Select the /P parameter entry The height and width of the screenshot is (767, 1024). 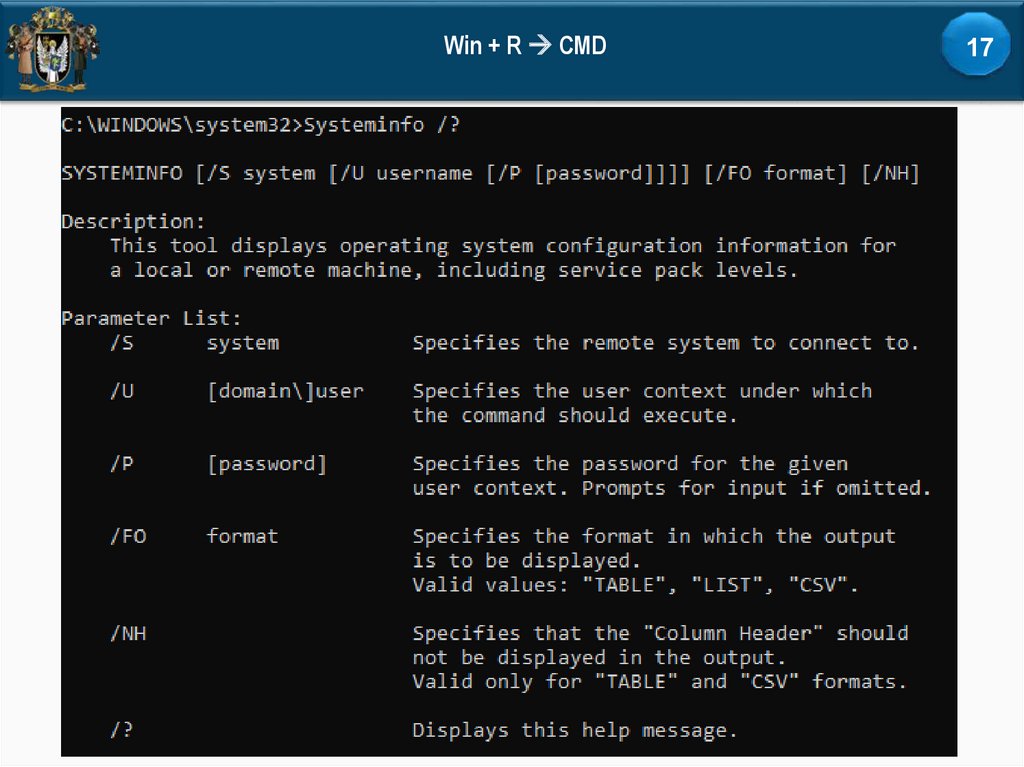(x=122, y=464)
